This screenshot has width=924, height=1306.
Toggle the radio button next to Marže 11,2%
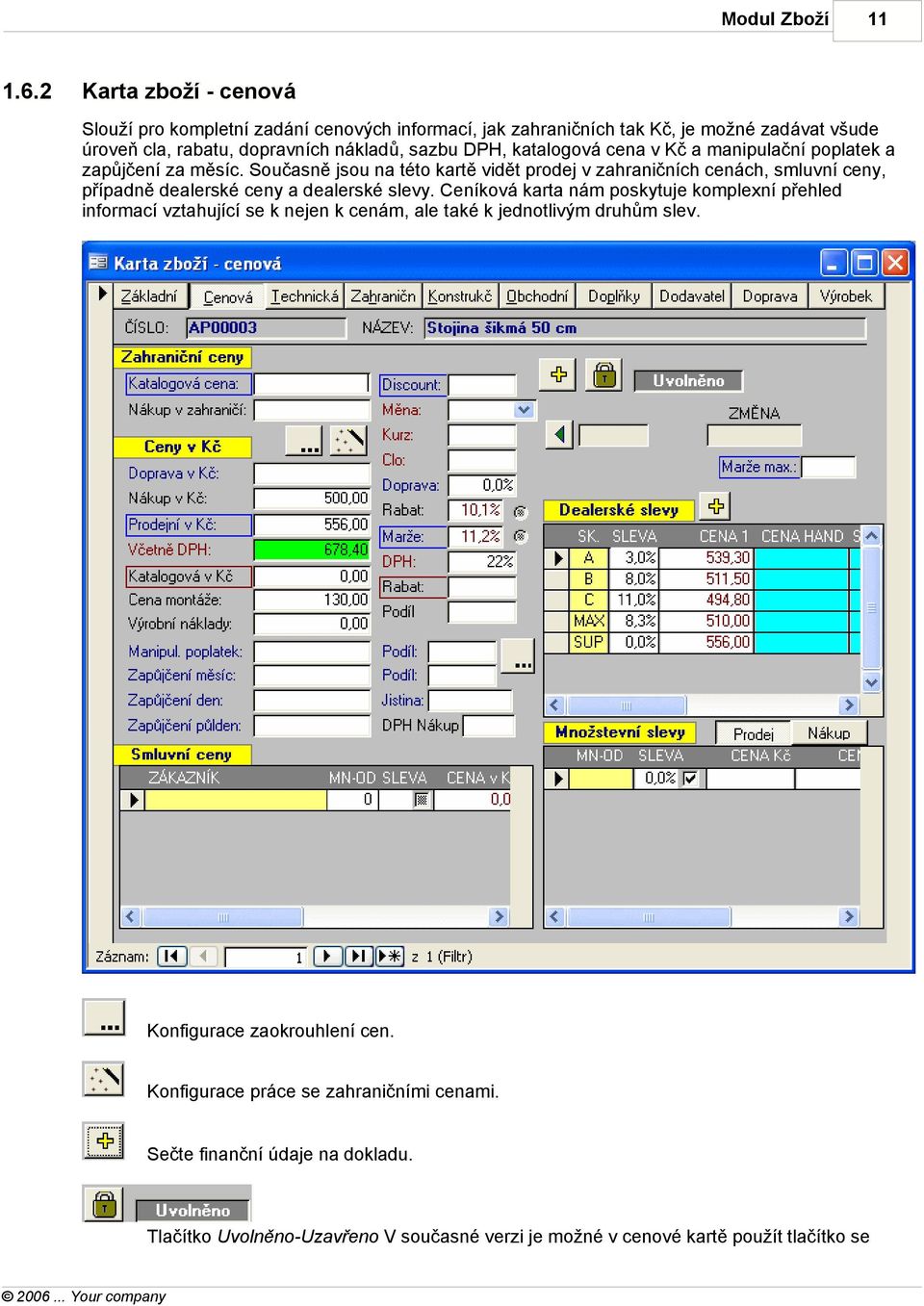click(521, 537)
